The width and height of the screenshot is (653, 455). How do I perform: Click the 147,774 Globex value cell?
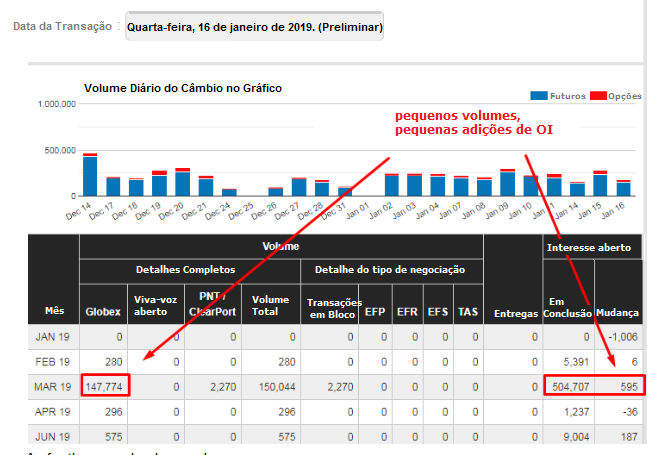[x=105, y=385]
